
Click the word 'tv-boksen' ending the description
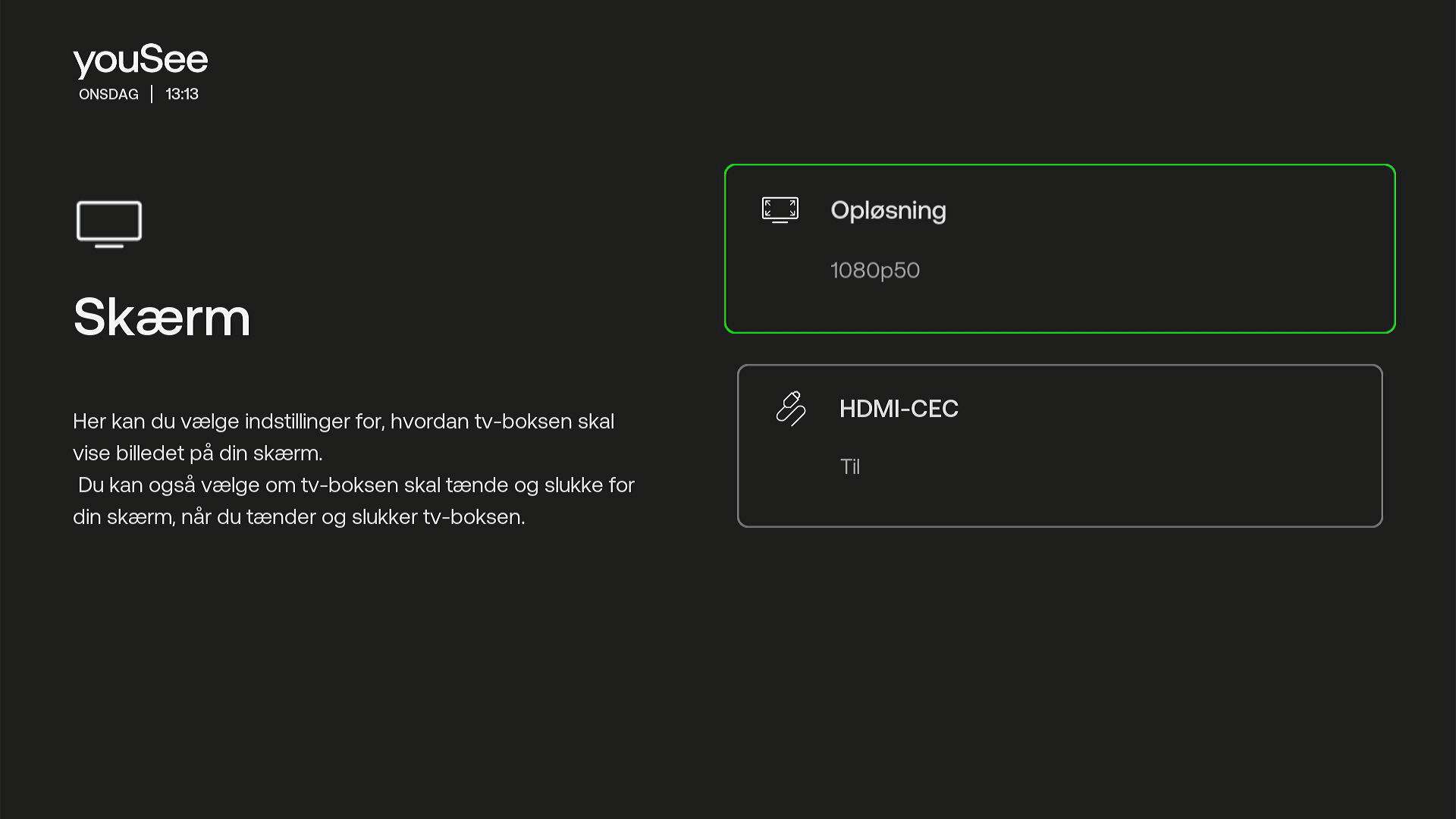472,517
